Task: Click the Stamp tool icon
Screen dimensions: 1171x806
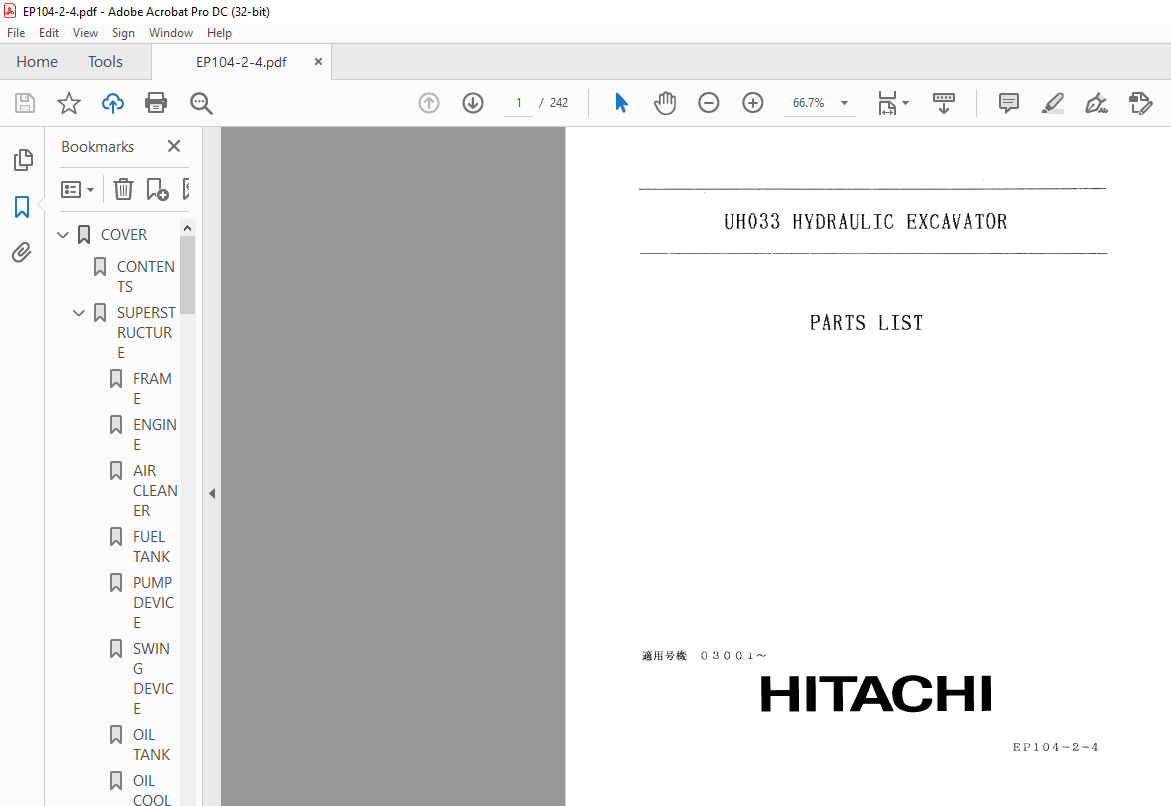Action: tap(1140, 103)
